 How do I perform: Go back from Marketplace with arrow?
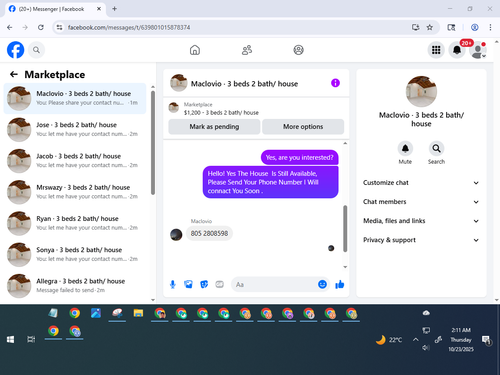click(x=14, y=74)
